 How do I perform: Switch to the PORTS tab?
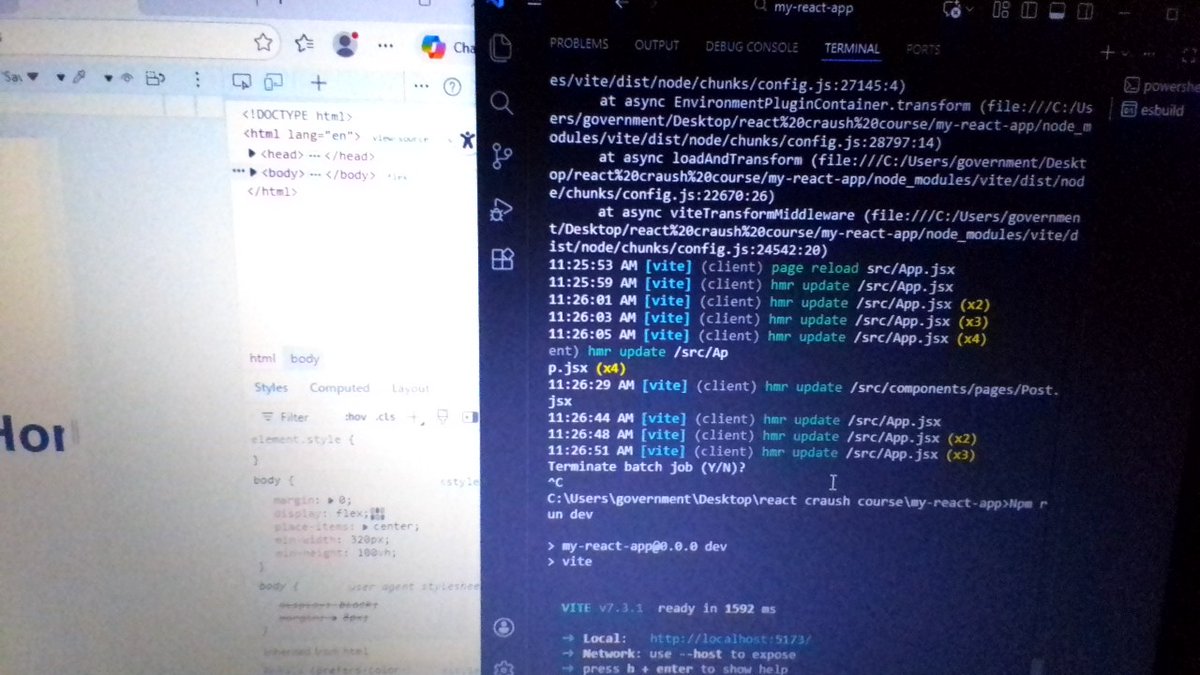coord(923,49)
